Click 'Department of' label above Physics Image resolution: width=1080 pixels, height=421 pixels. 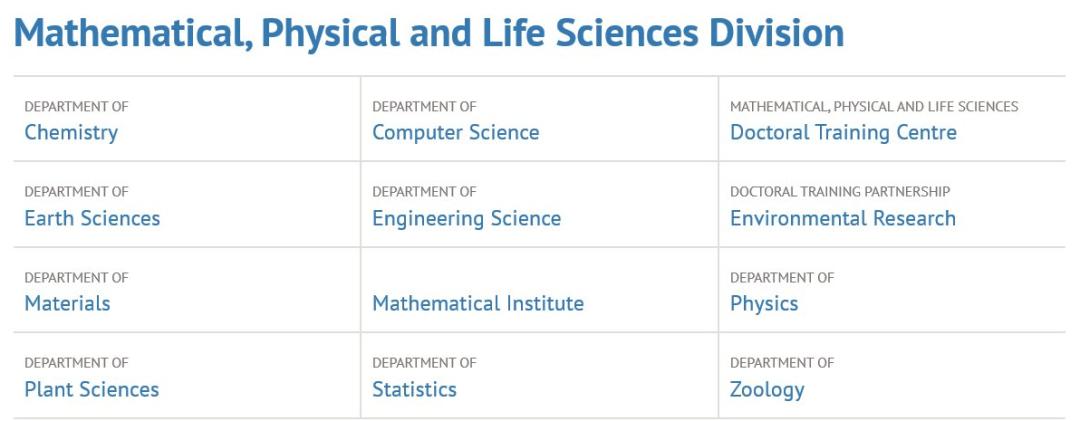coord(782,277)
